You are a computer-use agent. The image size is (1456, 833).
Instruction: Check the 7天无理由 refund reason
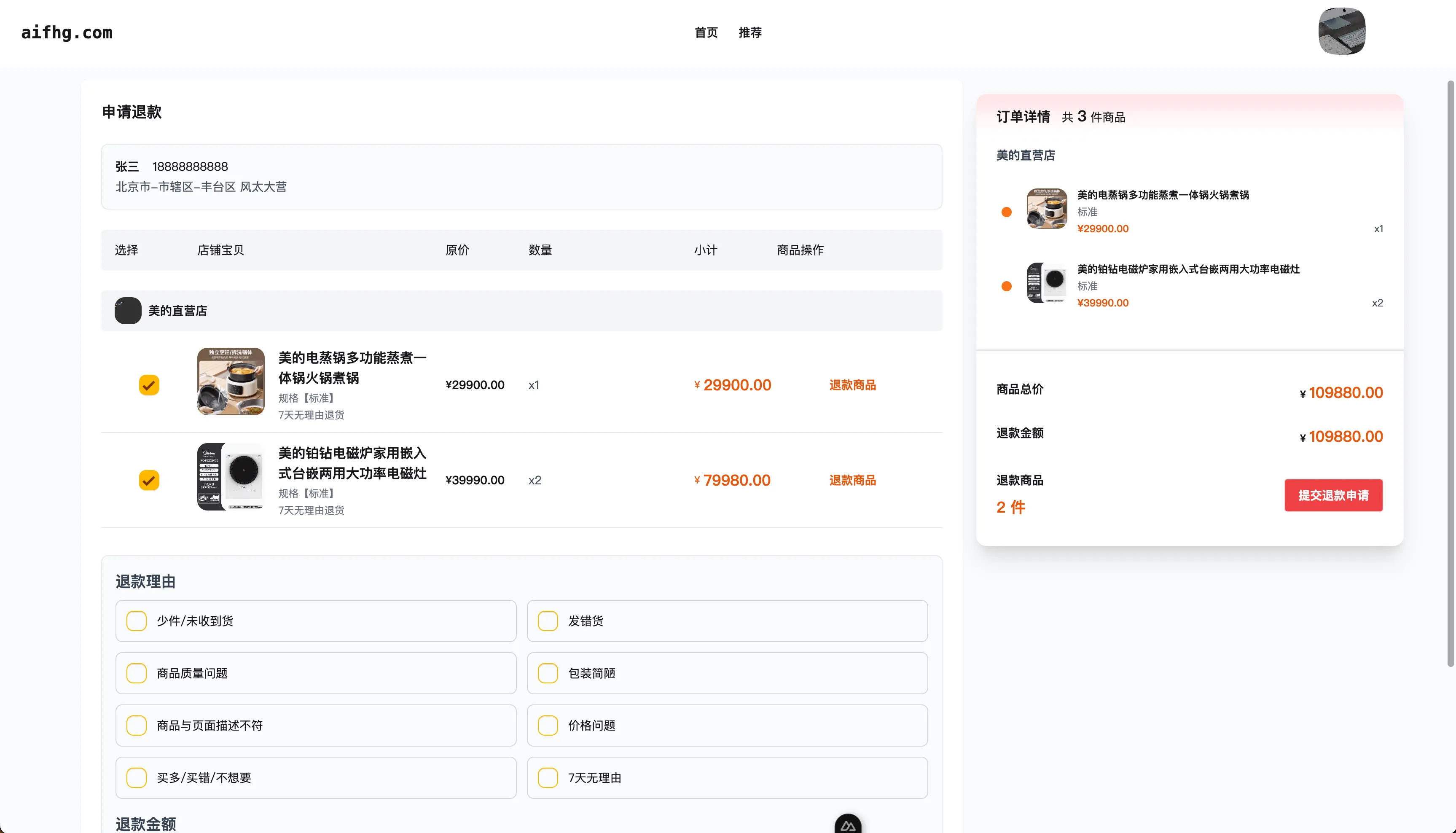point(548,777)
